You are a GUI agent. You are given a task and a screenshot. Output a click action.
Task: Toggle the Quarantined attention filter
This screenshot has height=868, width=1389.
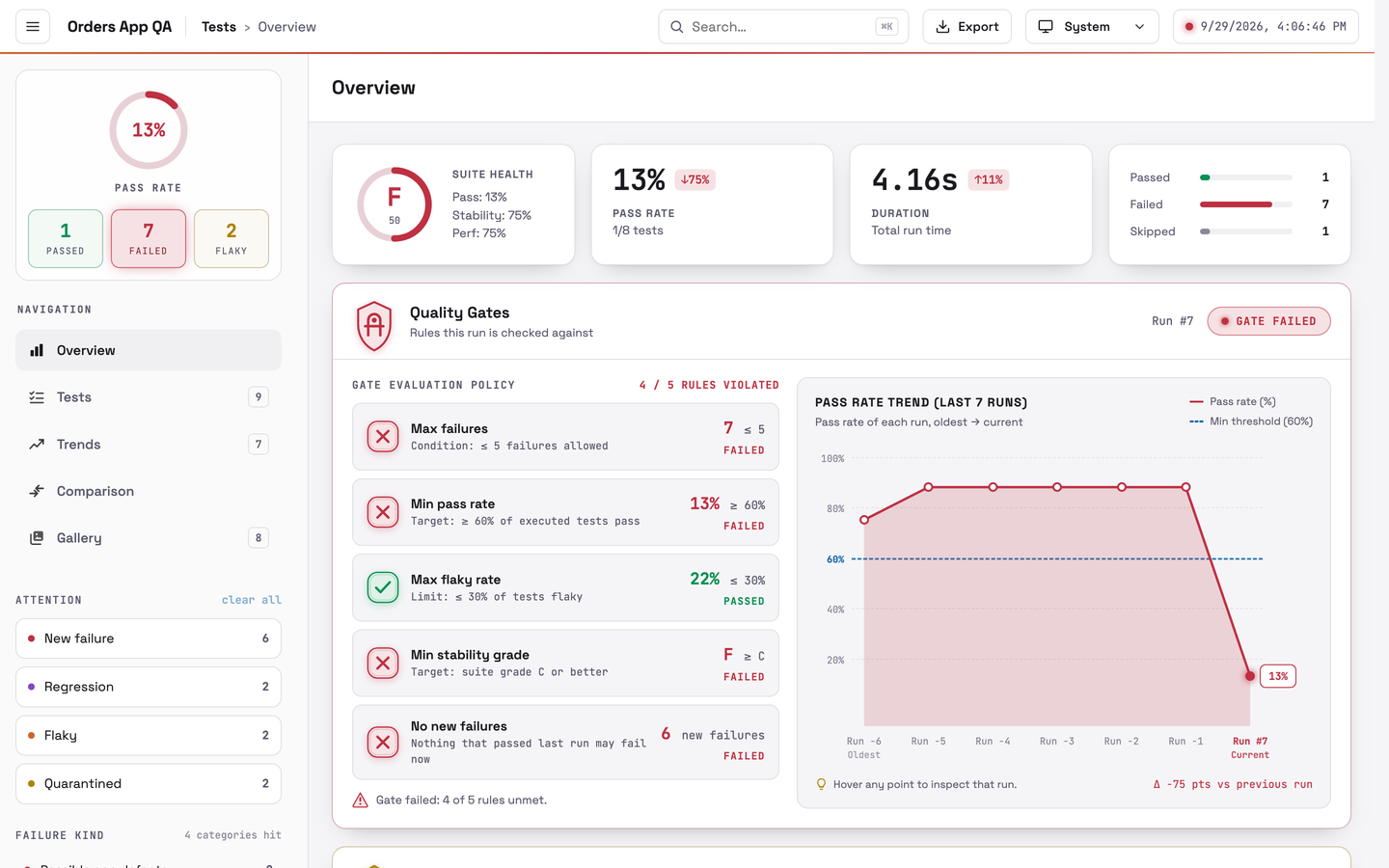coord(149,784)
